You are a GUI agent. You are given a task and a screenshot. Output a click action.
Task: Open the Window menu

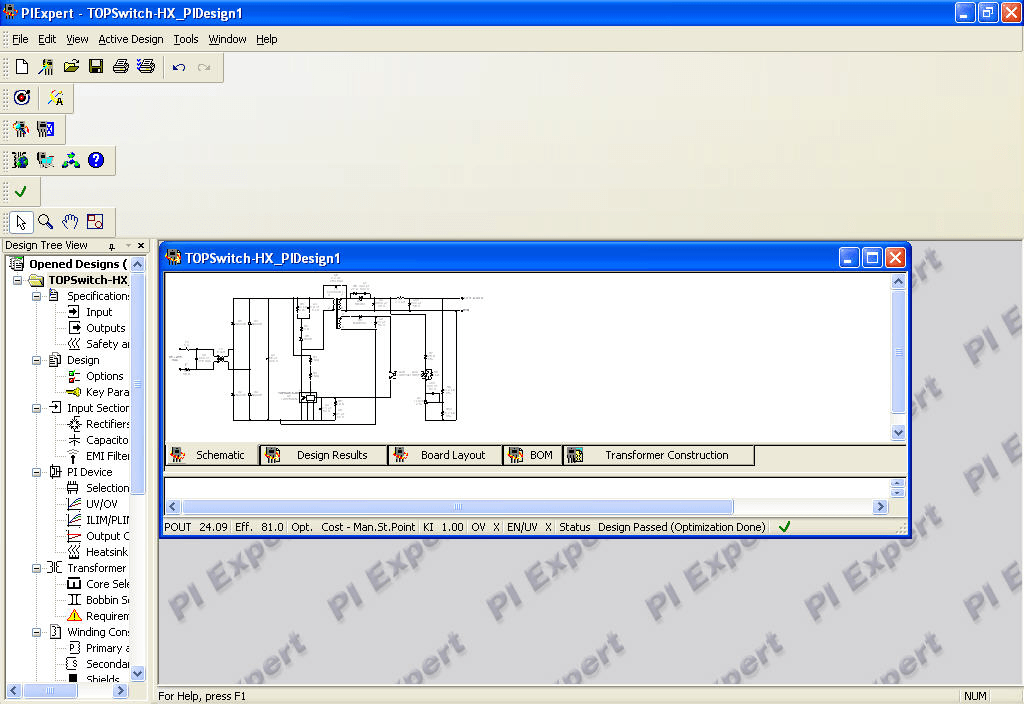point(227,39)
